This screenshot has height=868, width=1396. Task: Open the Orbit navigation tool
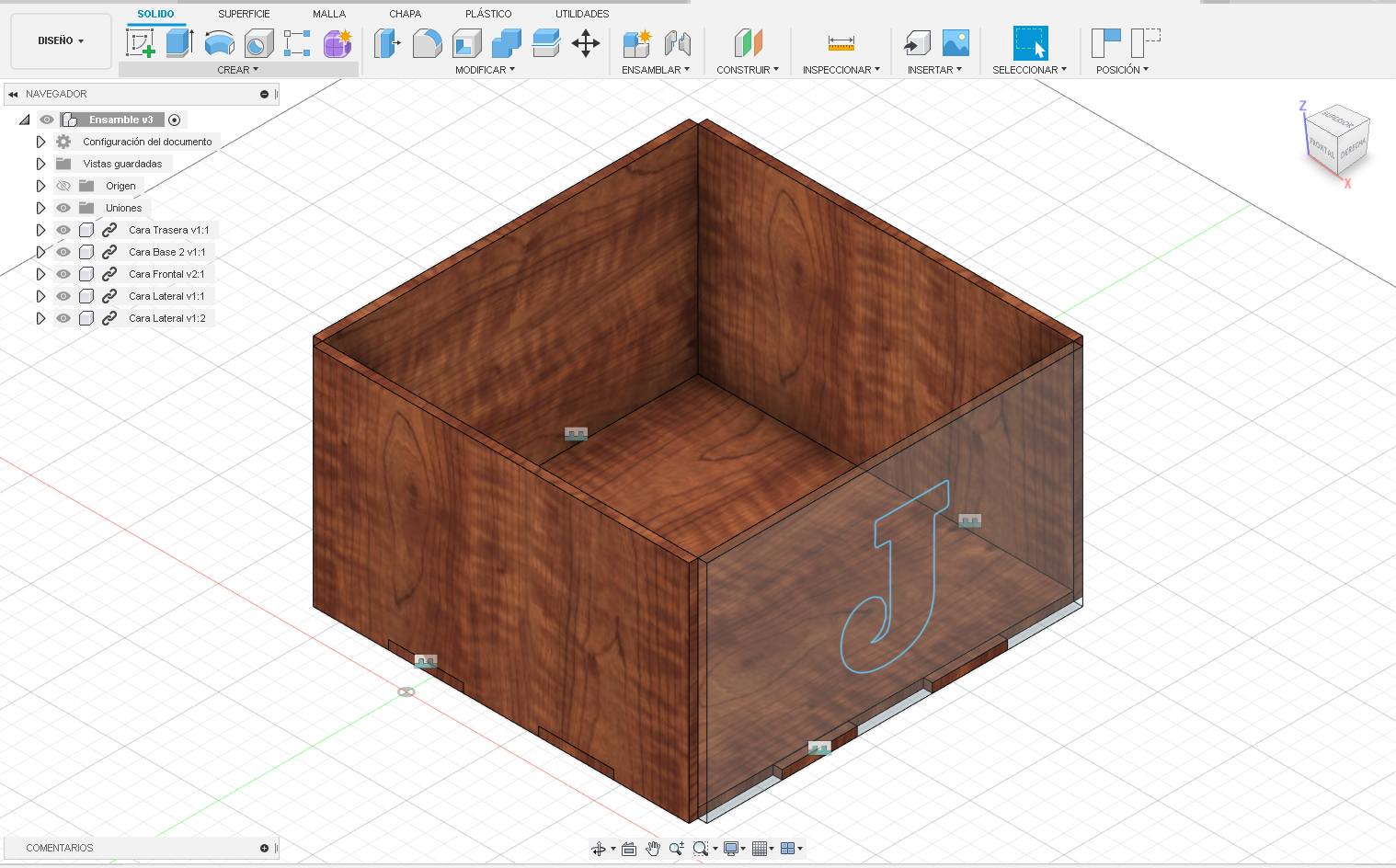pyautogui.click(x=599, y=849)
